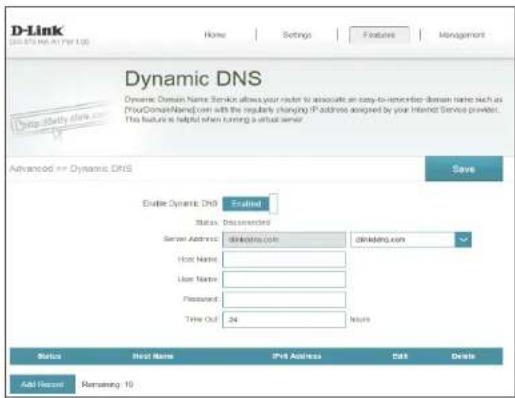The width and height of the screenshot is (515, 398).
Task: Focus the Password input field
Action: click(284, 299)
